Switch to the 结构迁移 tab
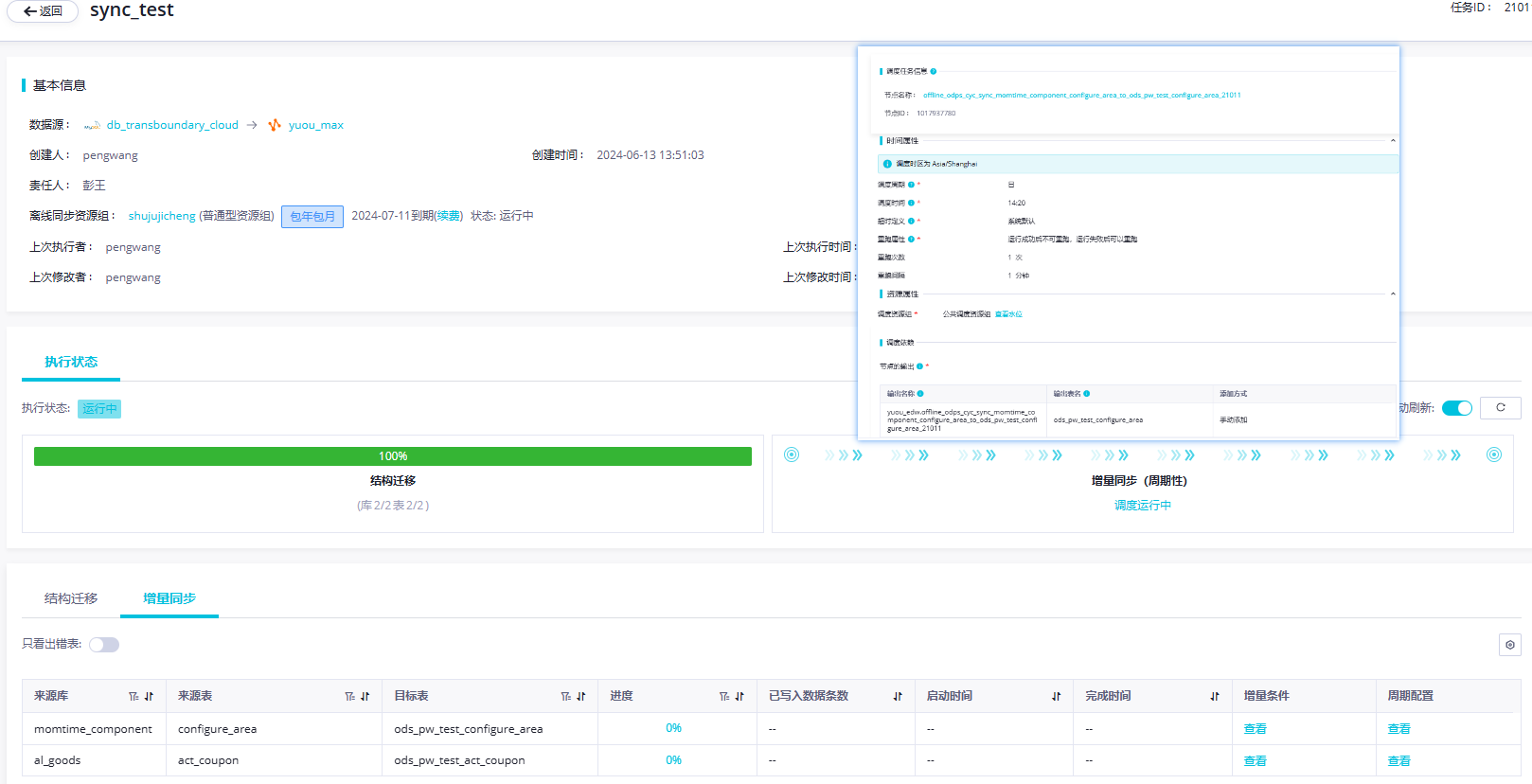 tap(71, 598)
